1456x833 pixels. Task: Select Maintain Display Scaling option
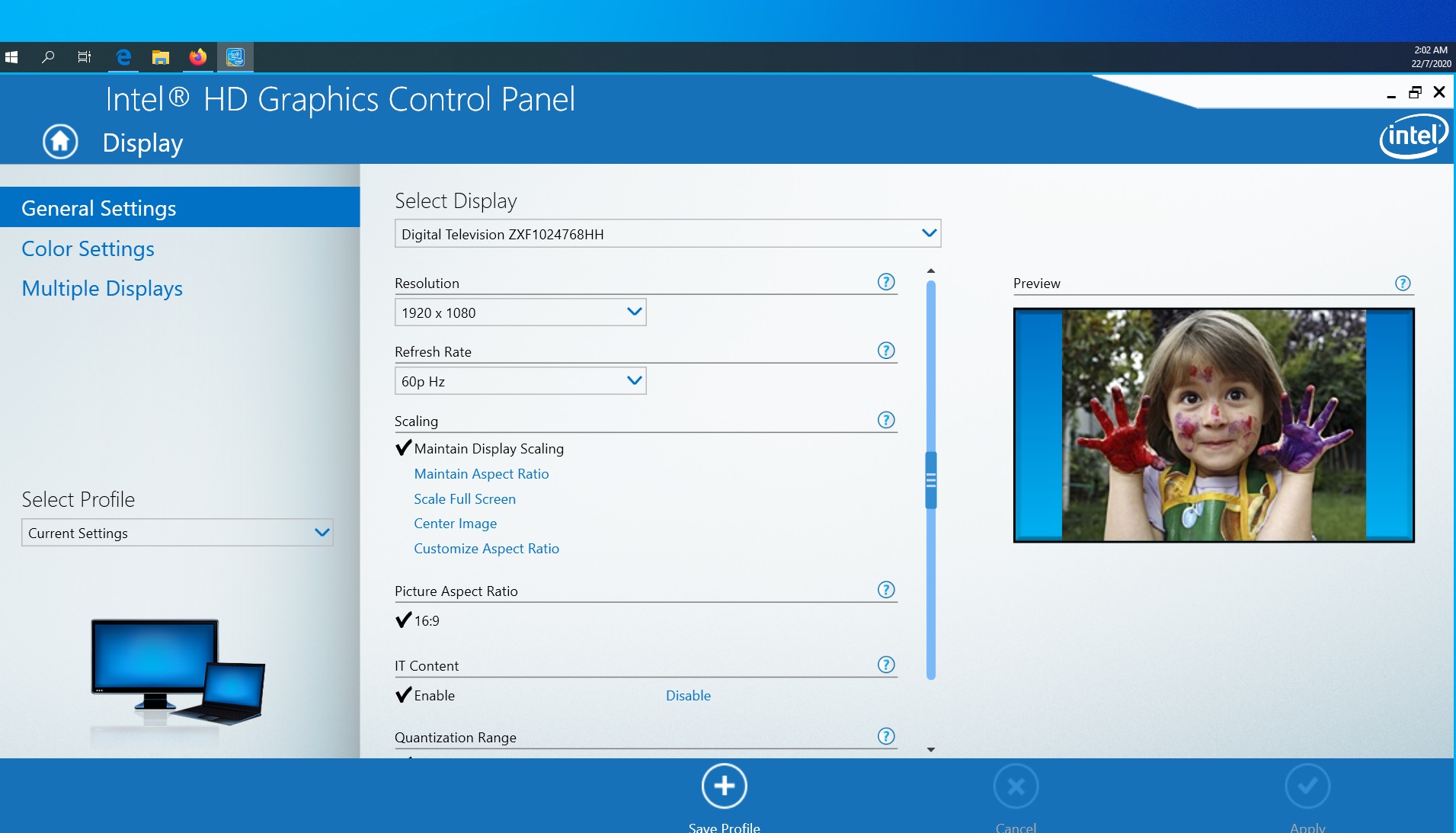[x=480, y=448]
